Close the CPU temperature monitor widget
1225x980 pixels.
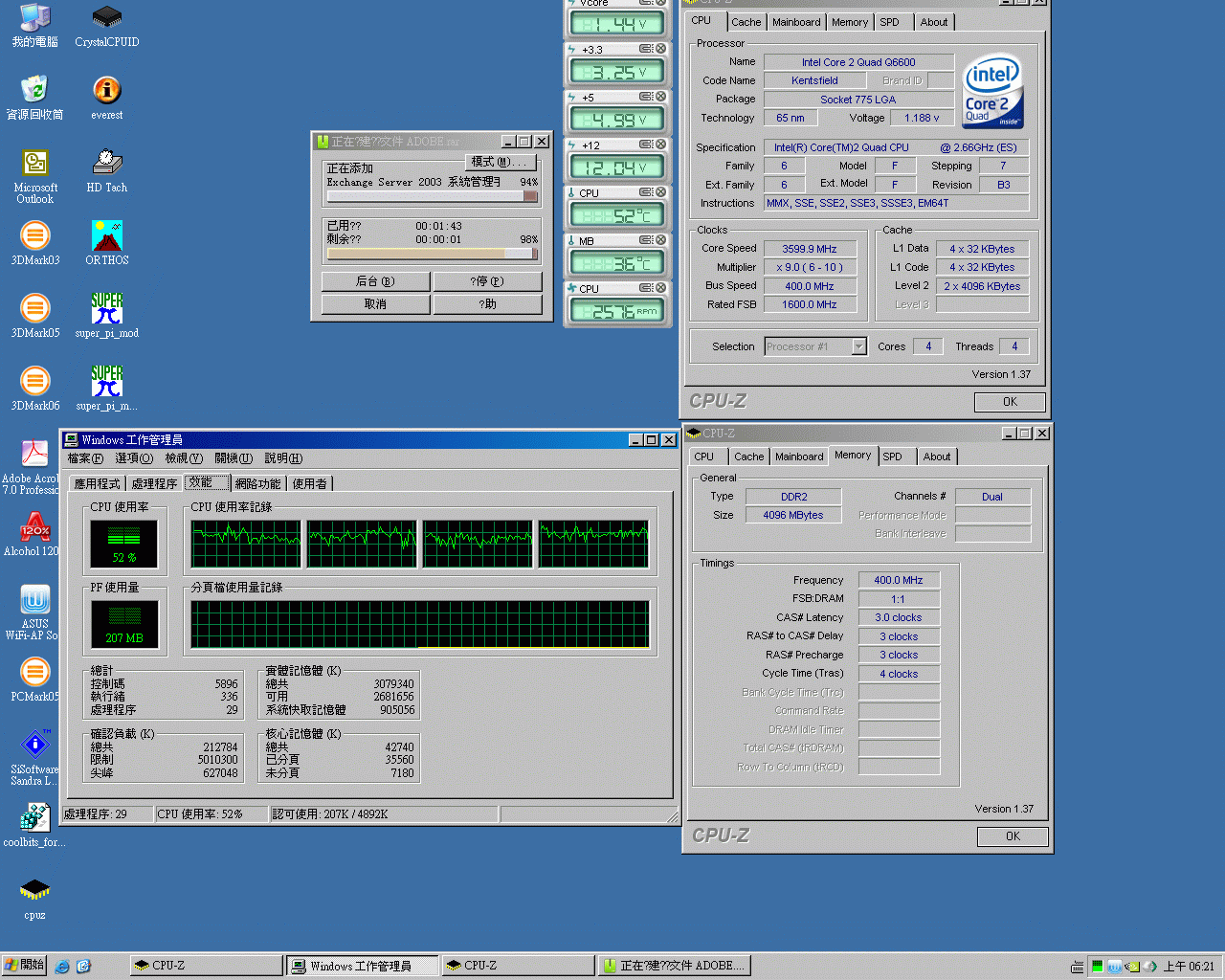coord(660,192)
